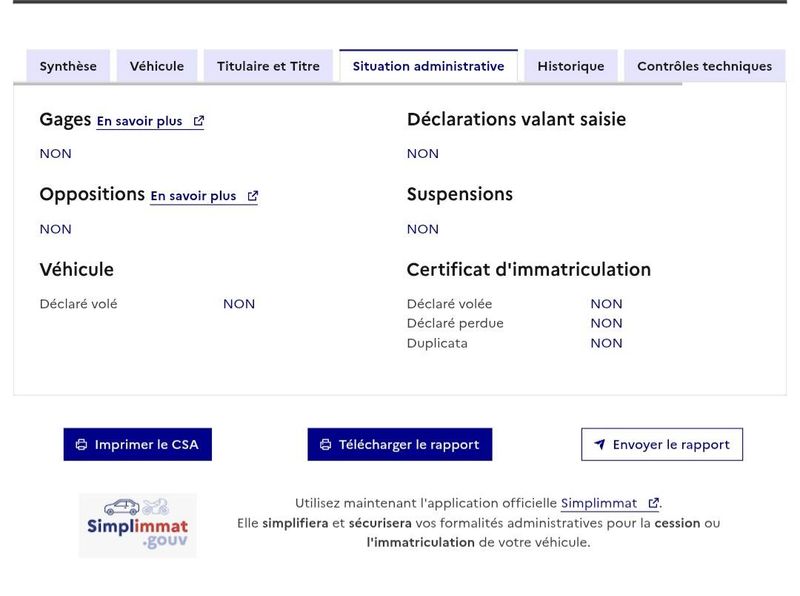Click the Simplimmat.gouv logo image
The image size is (800, 596).
tap(137, 525)
